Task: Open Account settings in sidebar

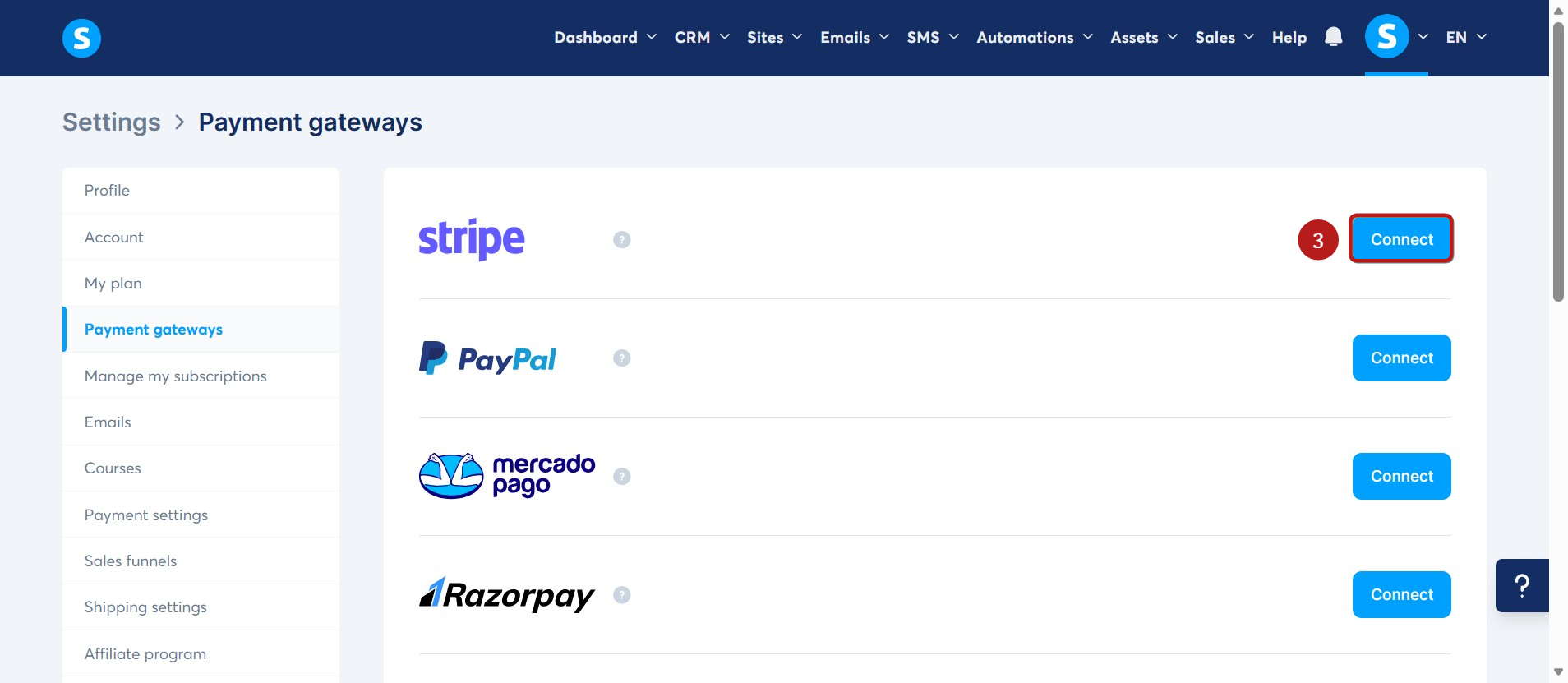Action: (x=201, y=237)
